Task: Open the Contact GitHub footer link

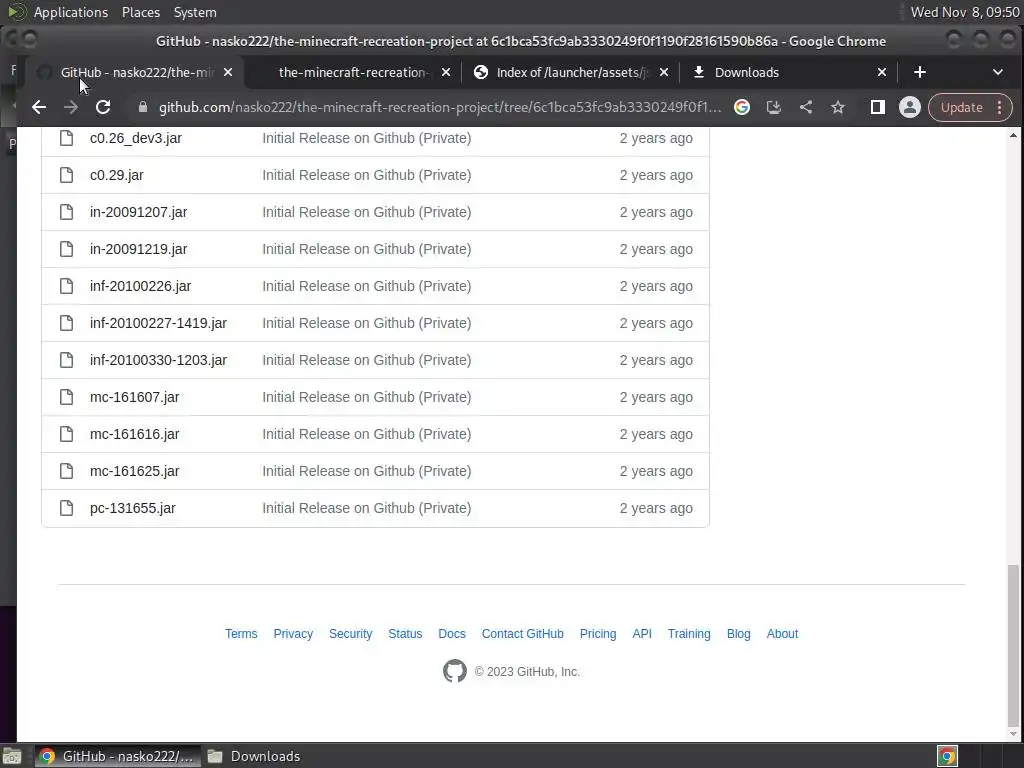Action: coord(522,633)
